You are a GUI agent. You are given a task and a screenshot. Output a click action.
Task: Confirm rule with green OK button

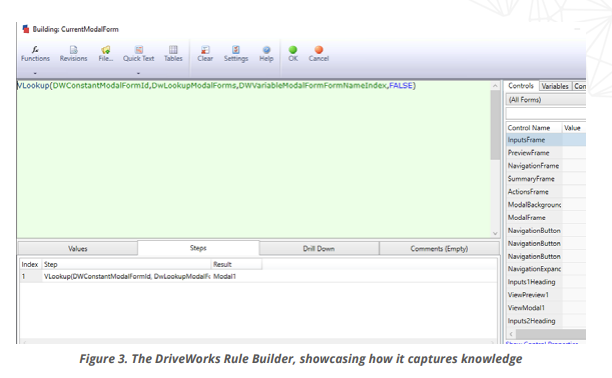[x=293, y=54]
